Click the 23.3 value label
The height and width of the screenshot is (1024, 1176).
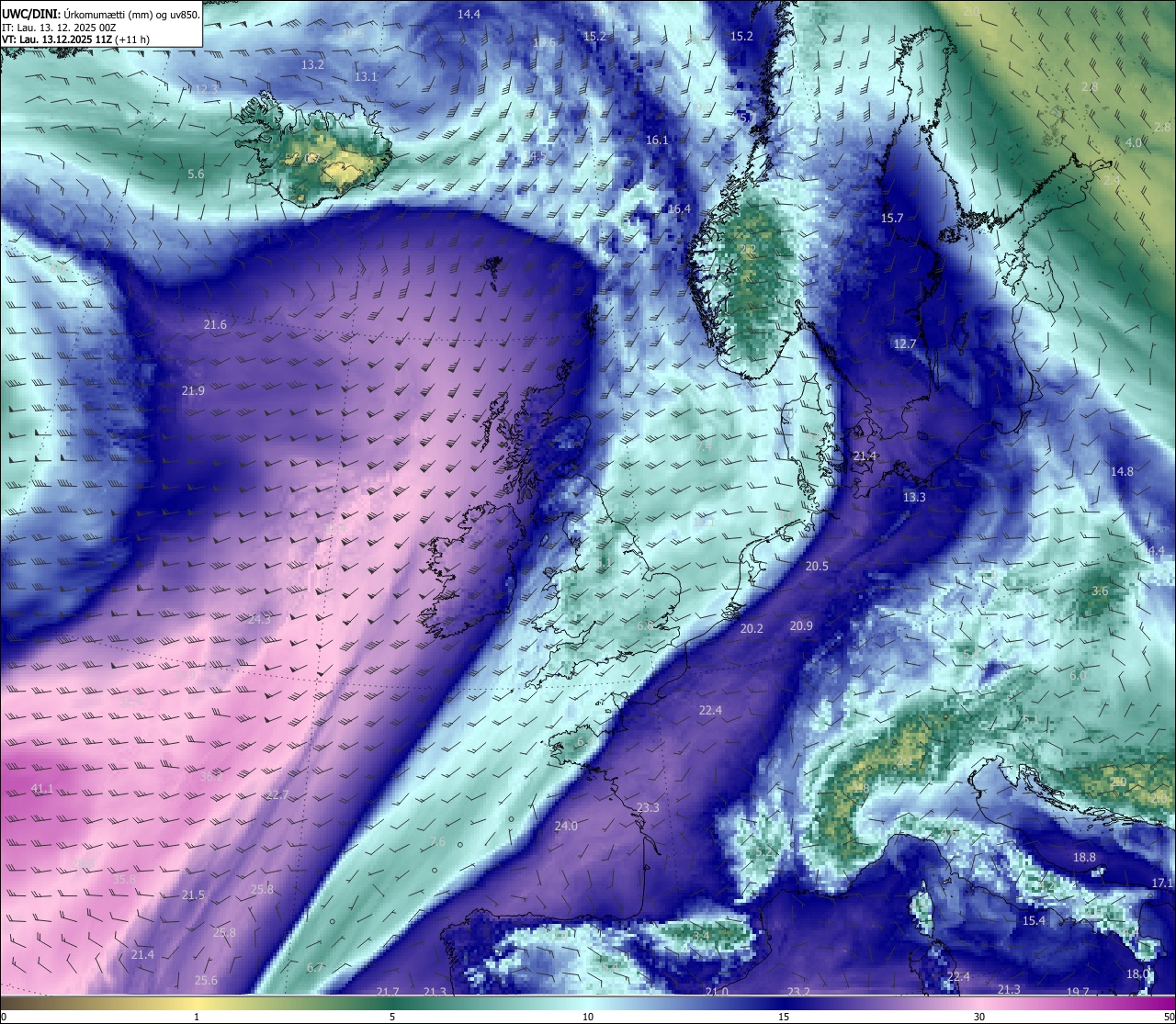point(648,807)
